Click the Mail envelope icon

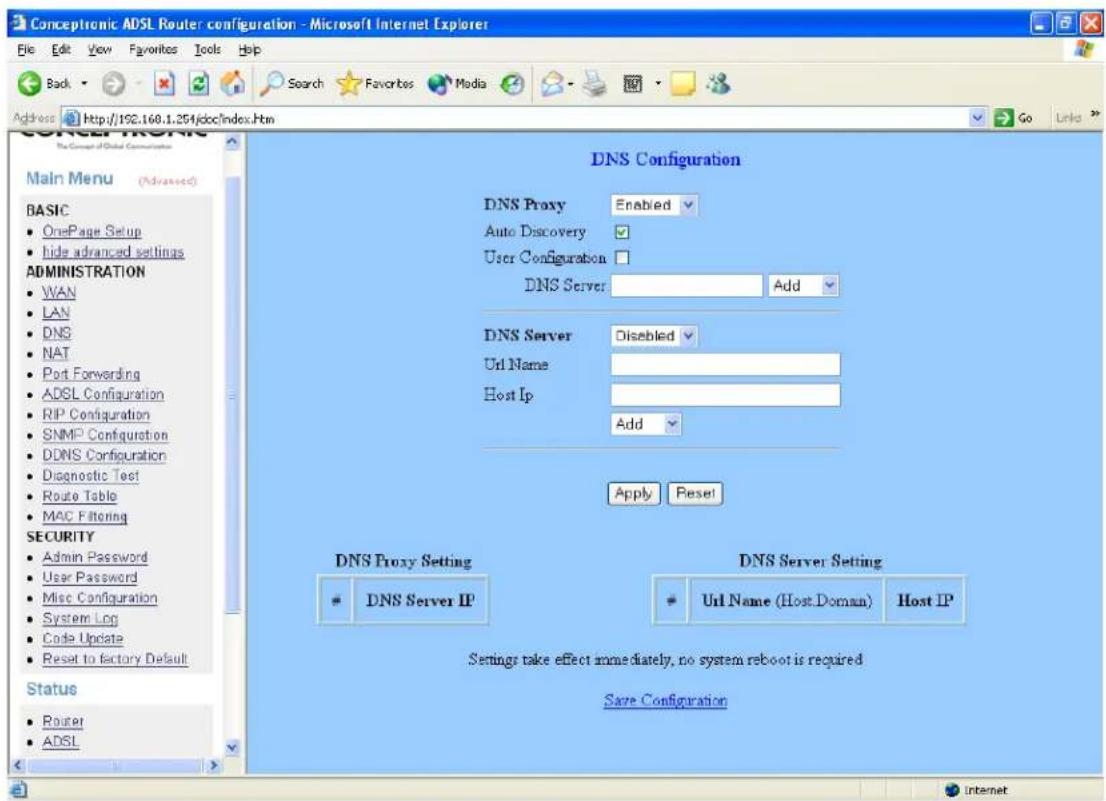point(553,85)
